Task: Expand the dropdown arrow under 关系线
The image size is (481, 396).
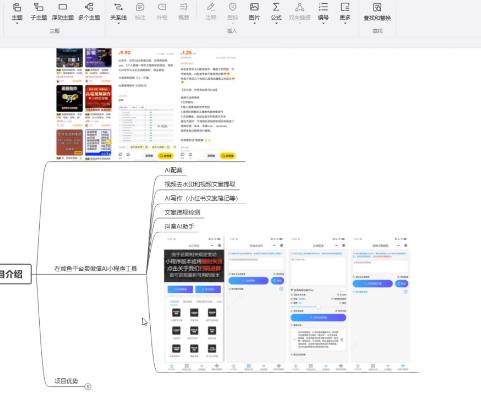Action: (118, 23)
